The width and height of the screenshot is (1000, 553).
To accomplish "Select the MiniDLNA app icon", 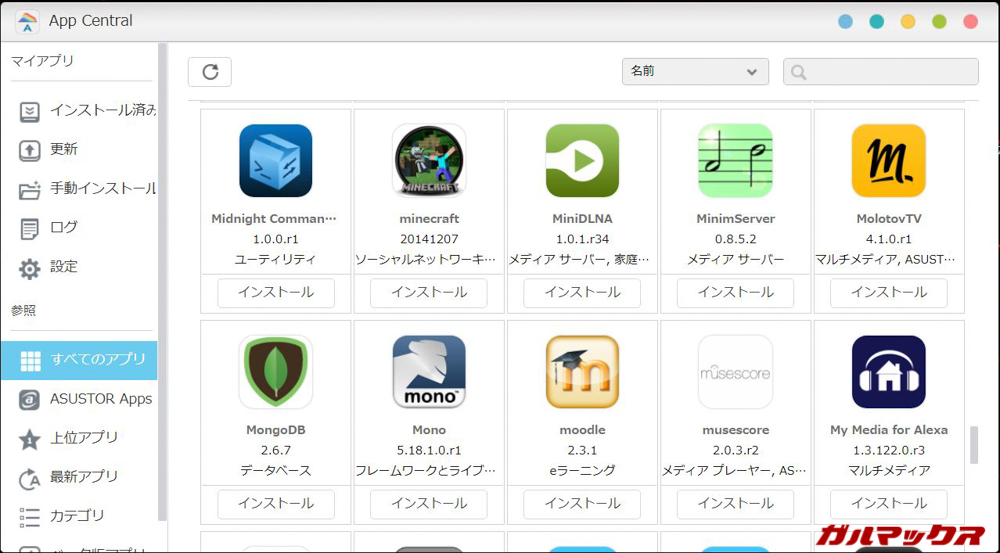I will (x=582, y=161).
